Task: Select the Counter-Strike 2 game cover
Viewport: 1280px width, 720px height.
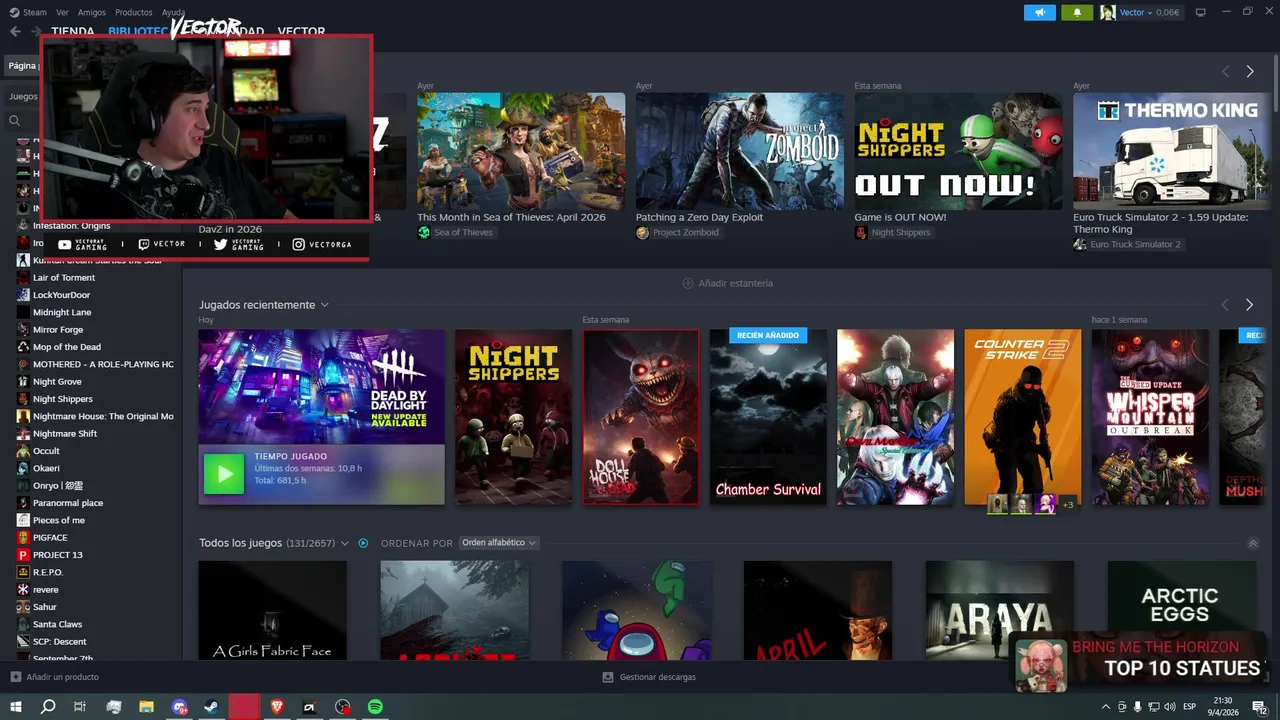Action: [x=1022, y=417]
